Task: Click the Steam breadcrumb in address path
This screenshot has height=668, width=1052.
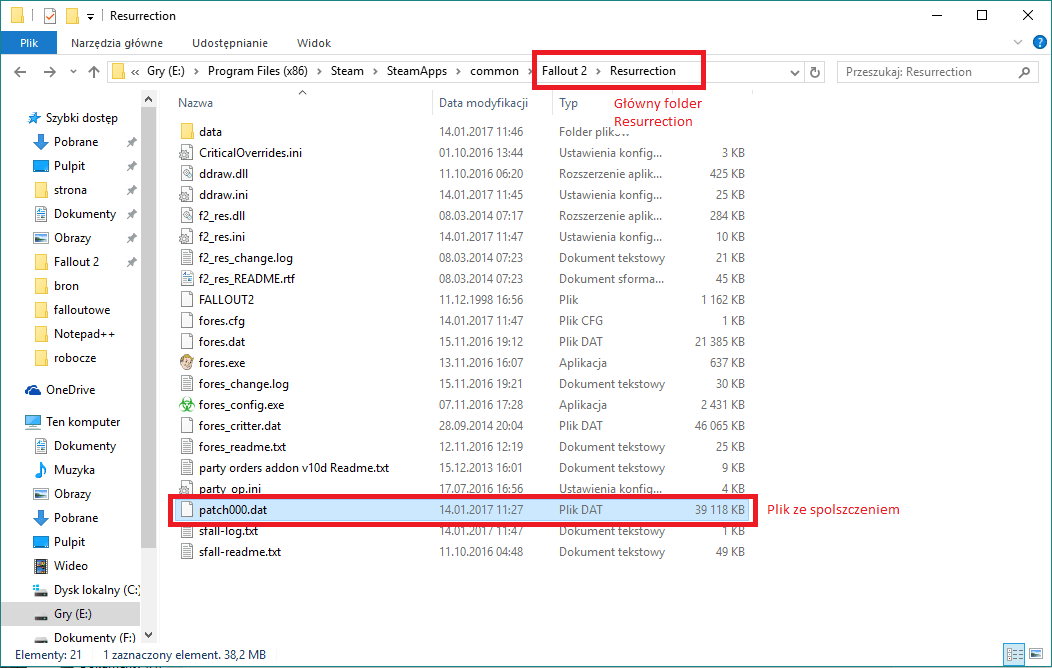Action: click(348, 71)
